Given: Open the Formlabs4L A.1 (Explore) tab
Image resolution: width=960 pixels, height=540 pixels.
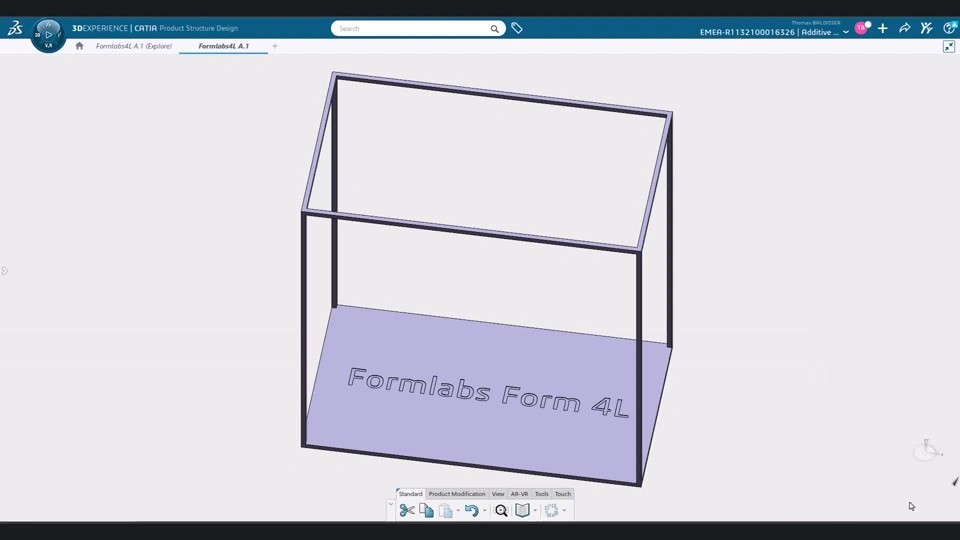Looking at the screenshot, I should (x=133, y=46).
